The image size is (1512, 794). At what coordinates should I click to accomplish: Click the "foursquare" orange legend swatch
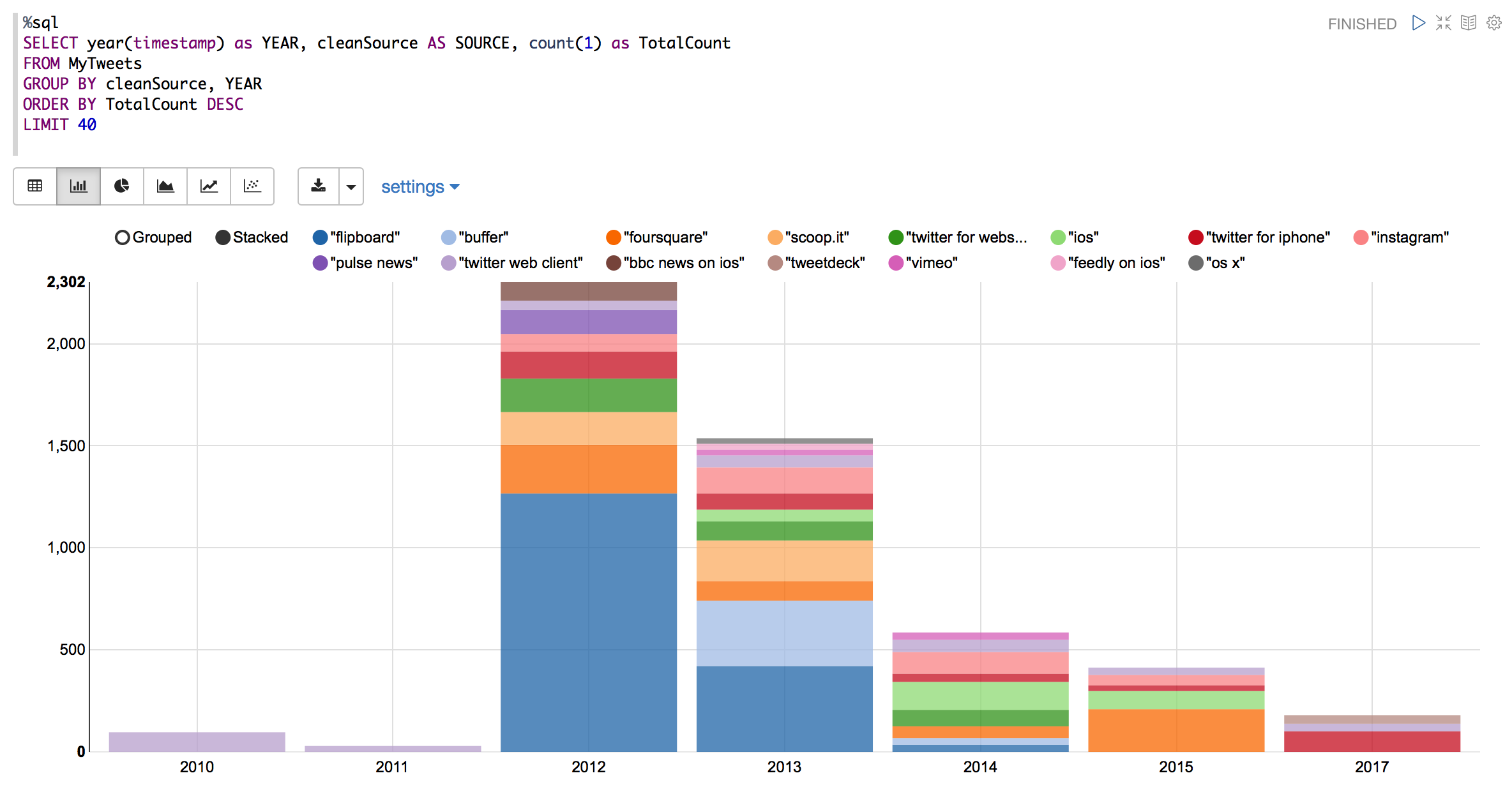tap(614, 237)
